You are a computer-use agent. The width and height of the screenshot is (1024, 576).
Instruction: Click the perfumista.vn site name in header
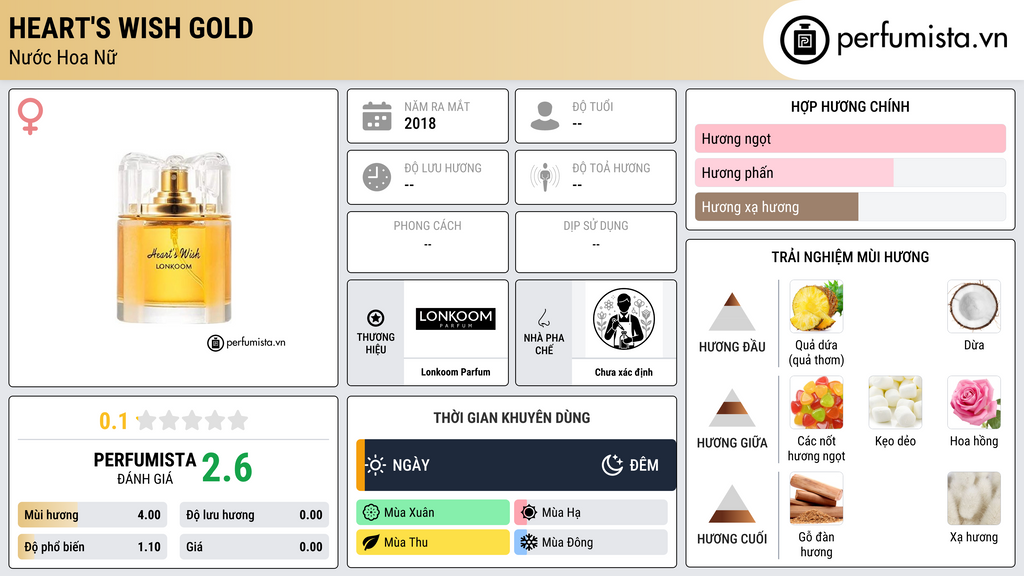(922, 38)
